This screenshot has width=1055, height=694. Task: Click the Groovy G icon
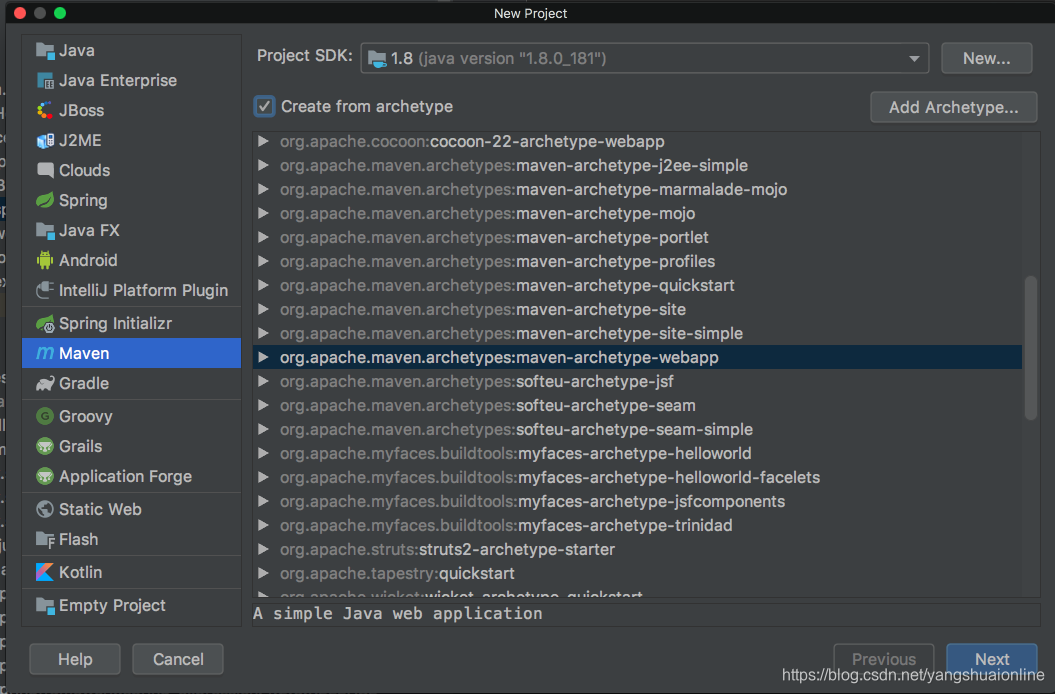[x=45, y=417]
